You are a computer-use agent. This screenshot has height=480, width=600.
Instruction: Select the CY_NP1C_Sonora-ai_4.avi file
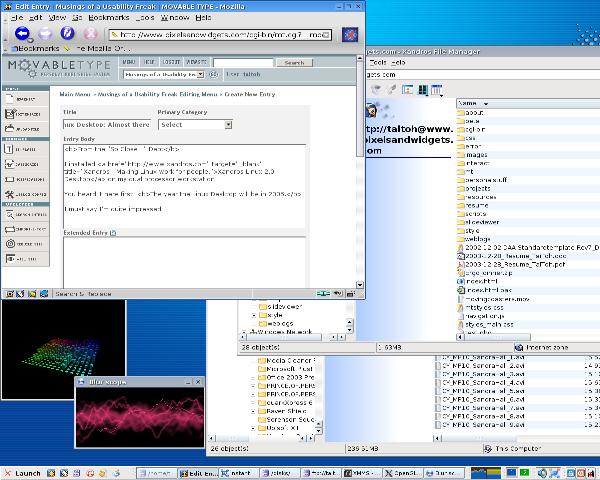pos(480,382)
